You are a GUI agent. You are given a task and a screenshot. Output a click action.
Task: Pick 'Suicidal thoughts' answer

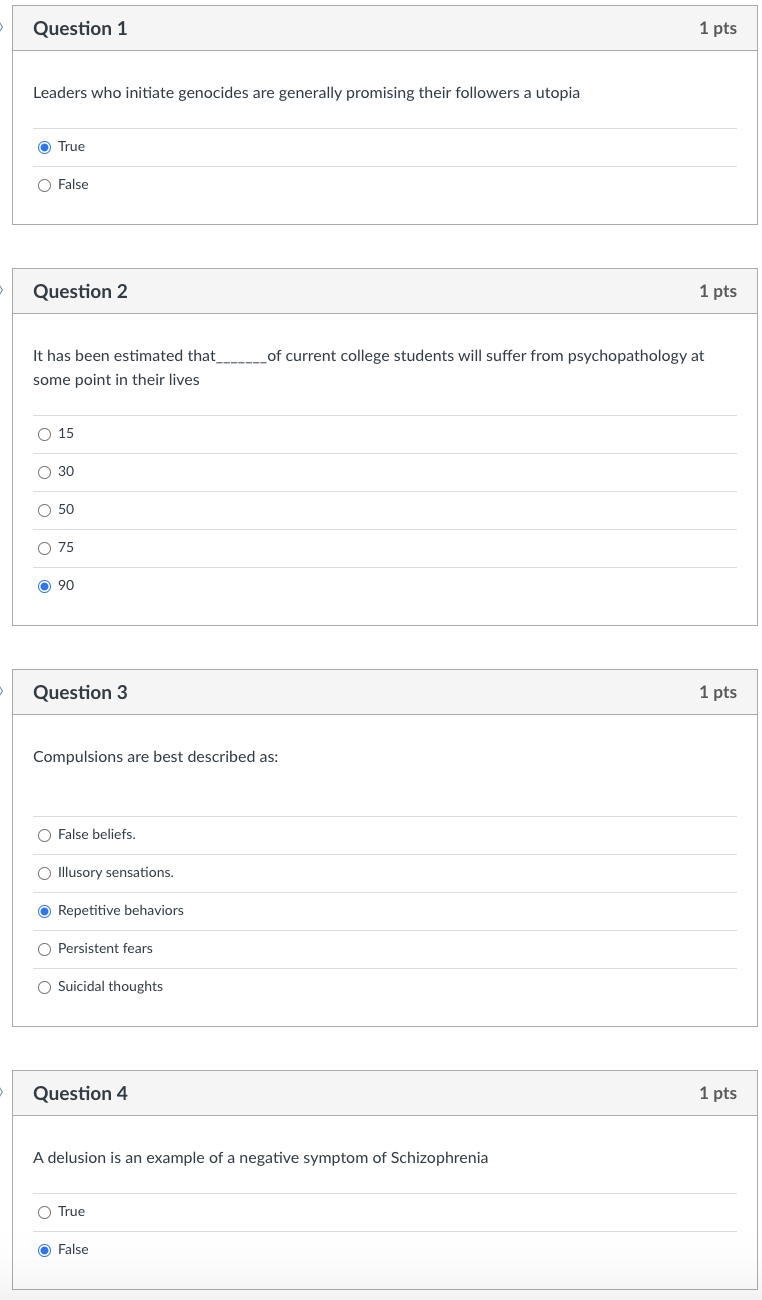(44, 987)
